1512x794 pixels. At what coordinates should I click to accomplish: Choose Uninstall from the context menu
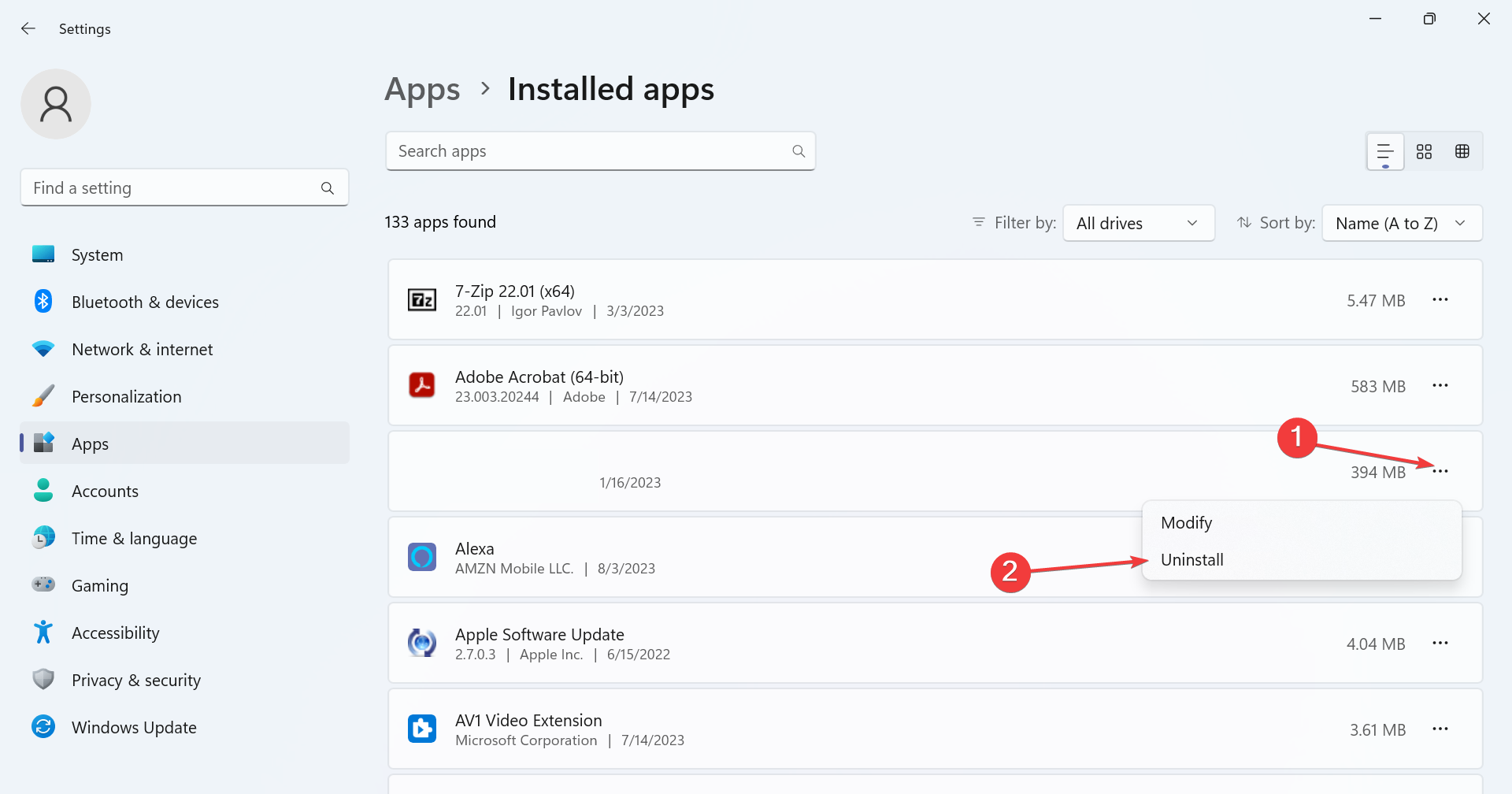pyautogui.click(x=1192, y=560)
